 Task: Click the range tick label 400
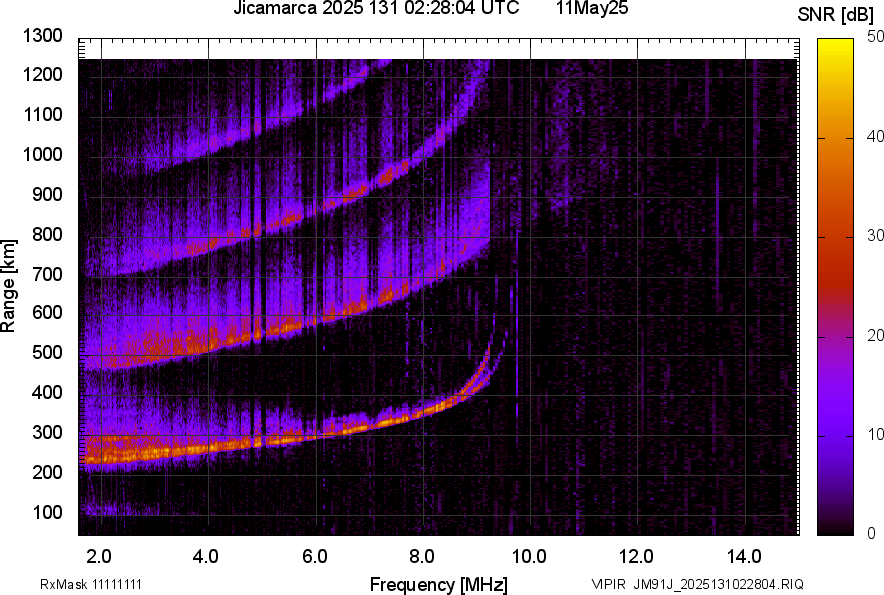point(47,392)
